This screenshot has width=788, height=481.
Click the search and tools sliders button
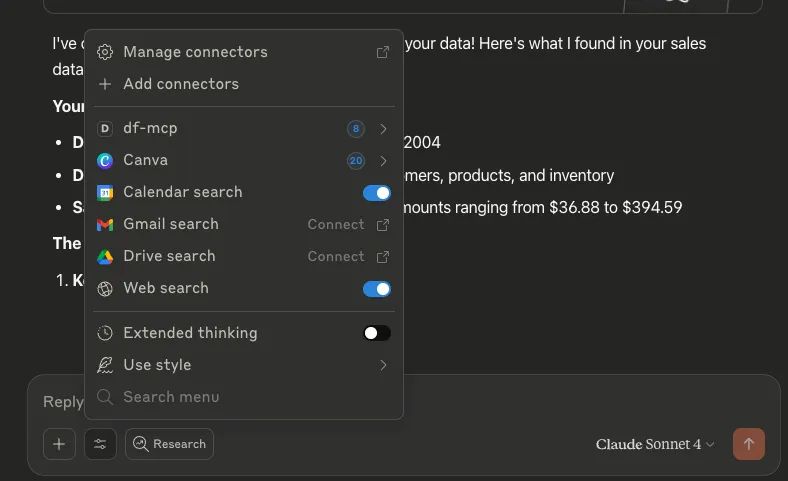coord(101,444)
